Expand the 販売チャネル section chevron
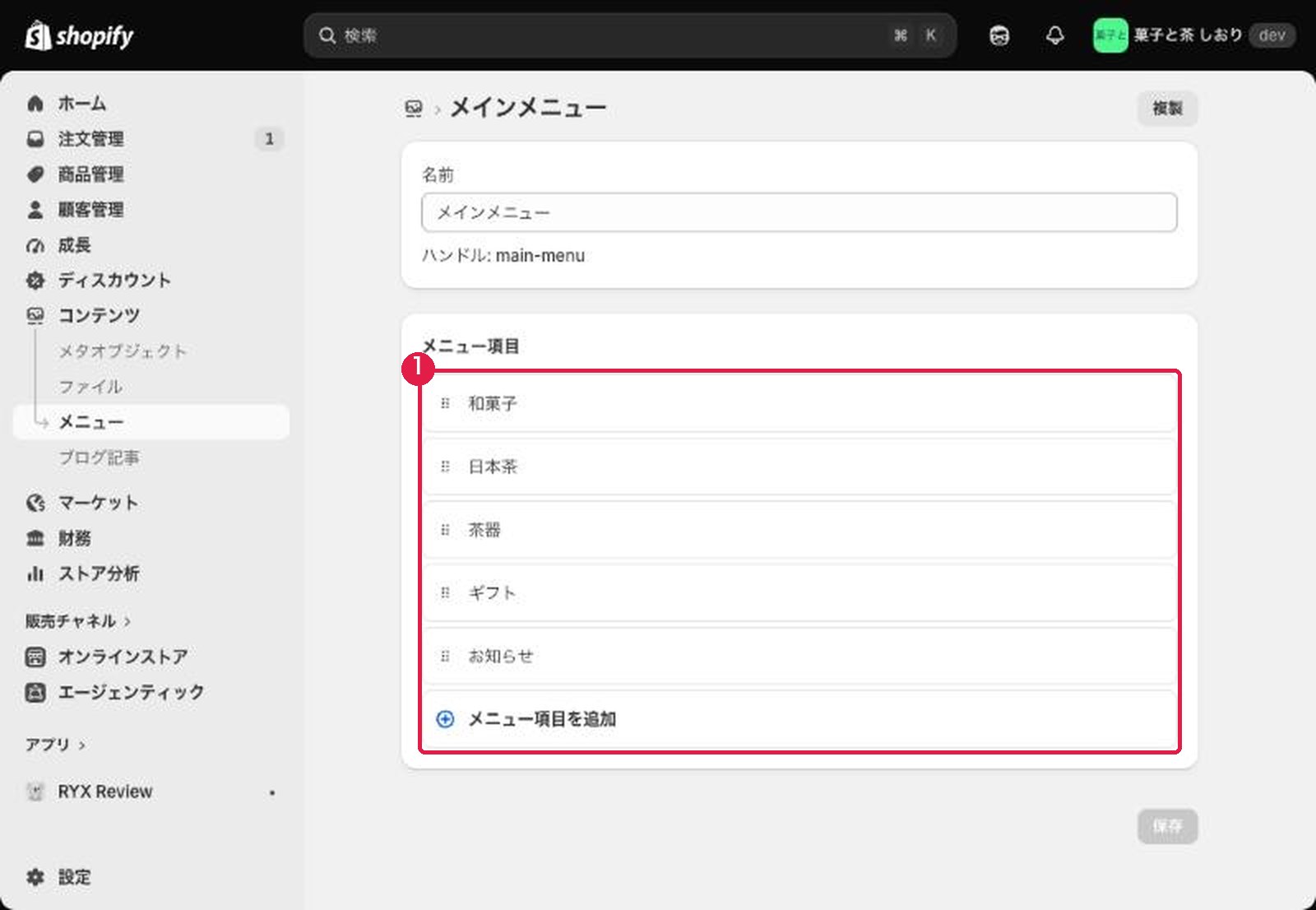Image resolution: width=1316 pixels, height=910 pixels. pos(127,621)
